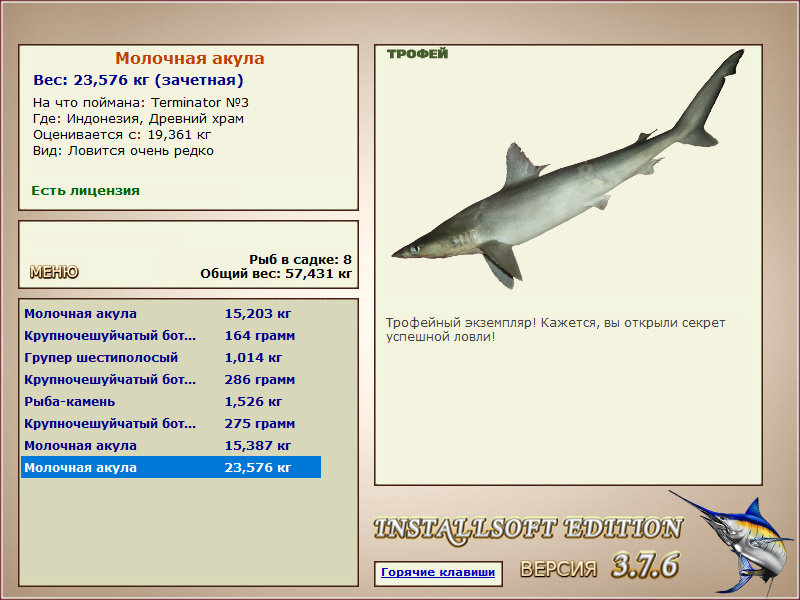
Task: Select Молочная акула 15,387 кг row
Action: 171,445
